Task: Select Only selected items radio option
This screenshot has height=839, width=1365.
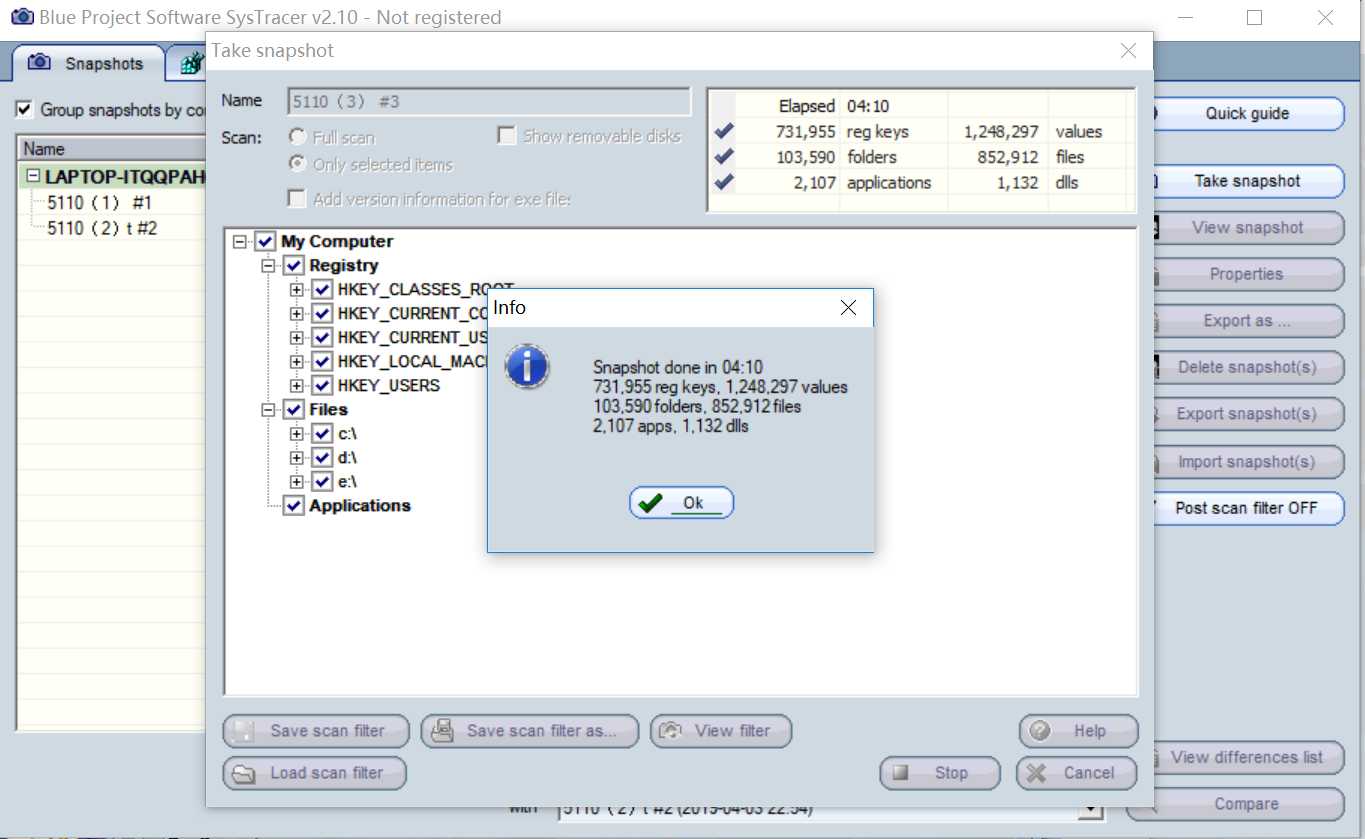Action: [x=297, y=164]
